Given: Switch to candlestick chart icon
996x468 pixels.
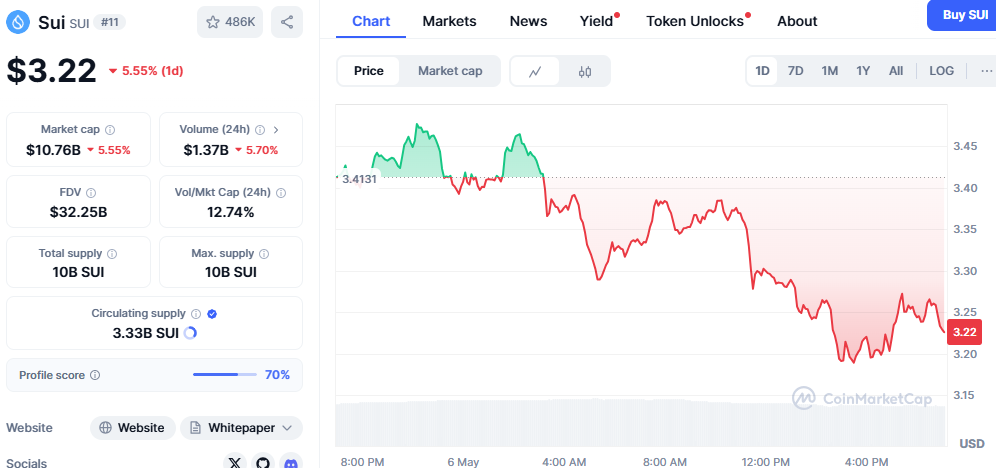Looking at the screenshot, I should 585,71.
